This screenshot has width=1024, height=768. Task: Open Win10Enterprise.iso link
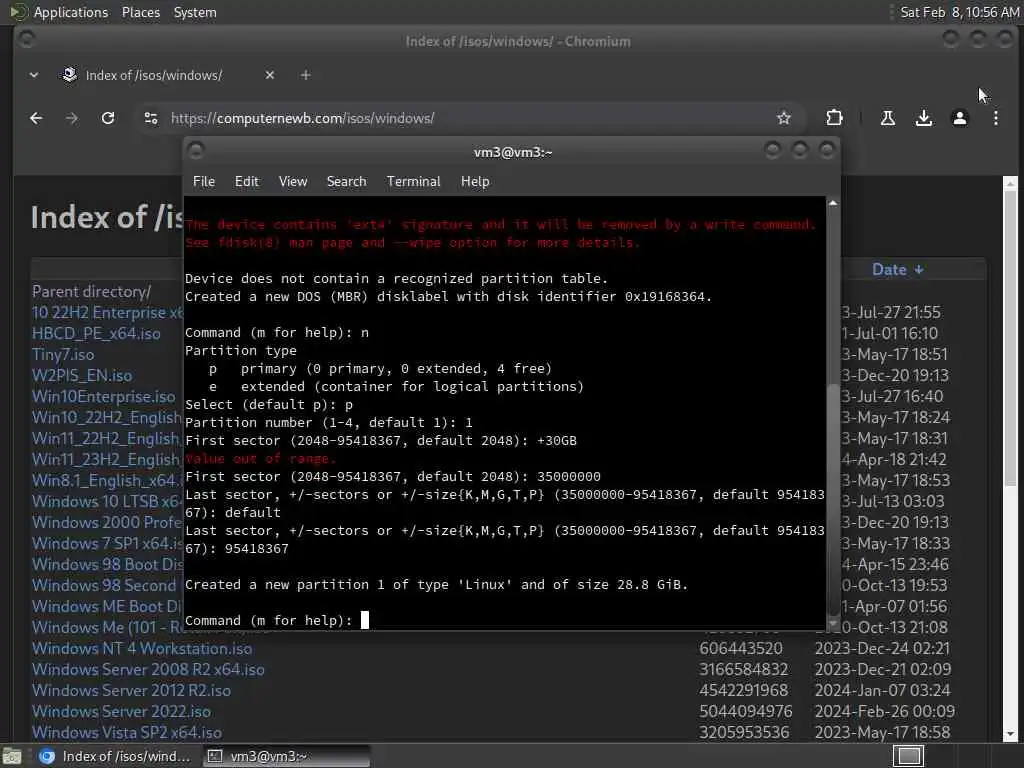[x=103, y=396]
